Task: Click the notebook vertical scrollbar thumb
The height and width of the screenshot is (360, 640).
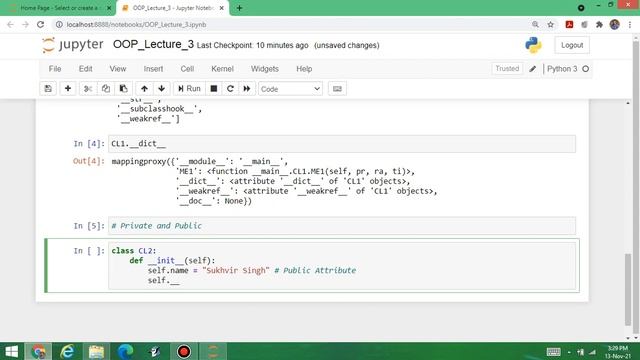Action: 628,289
